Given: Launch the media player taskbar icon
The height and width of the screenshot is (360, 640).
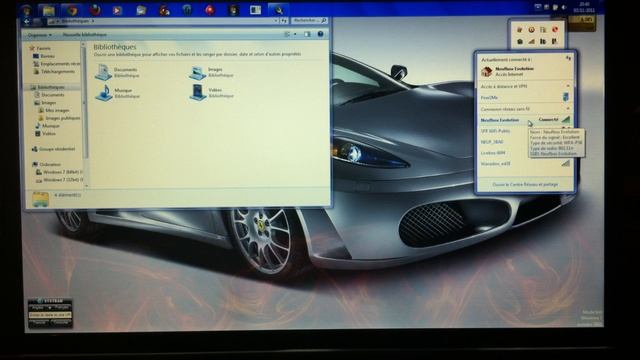Looking at the screenshot, I should 117,10.
